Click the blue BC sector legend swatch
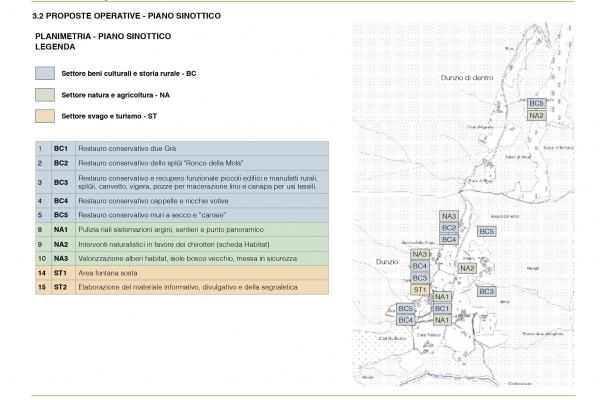Screen dimensions: 600x400 (x=45, y=73)
